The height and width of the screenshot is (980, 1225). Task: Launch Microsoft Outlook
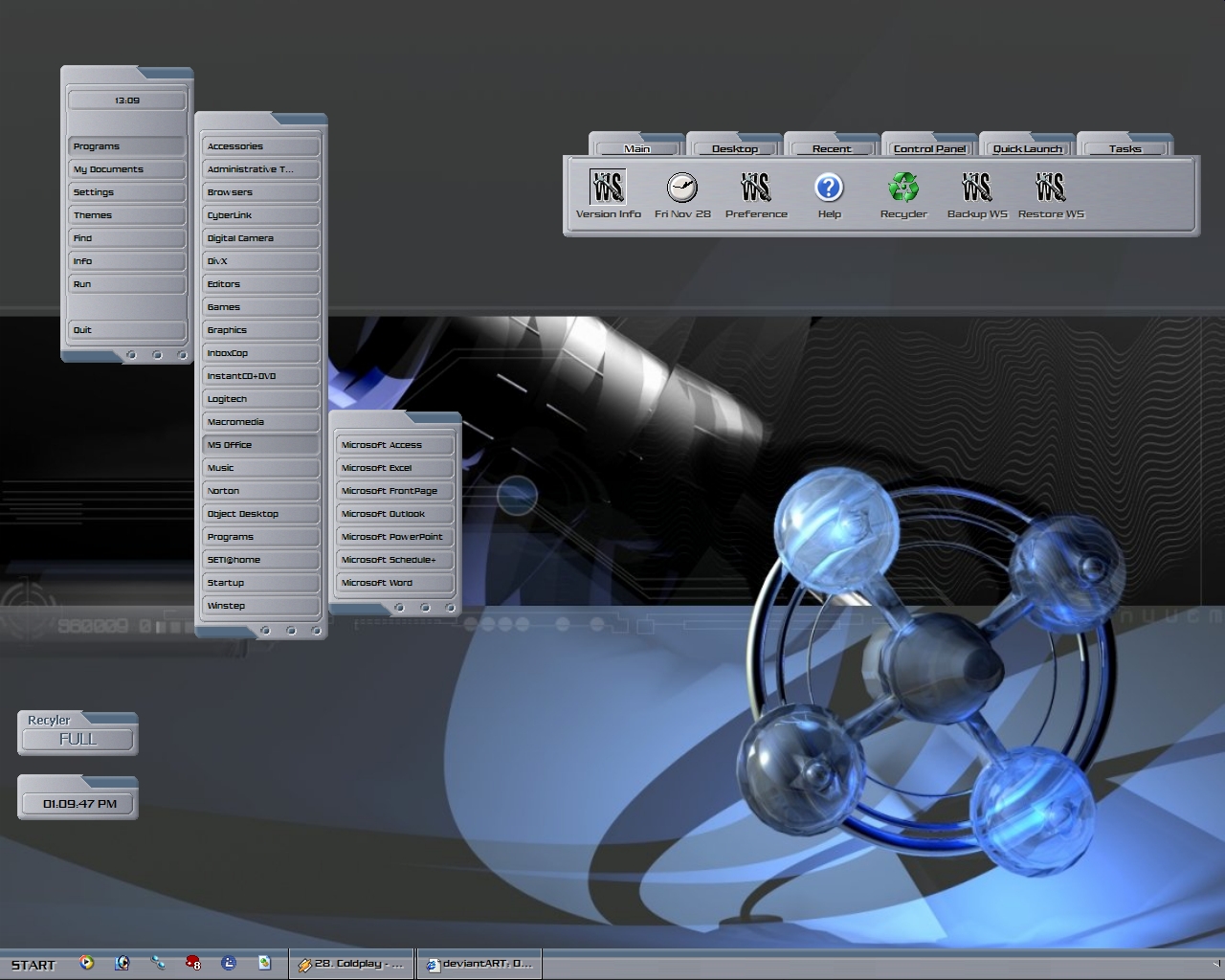click(395, 514)
